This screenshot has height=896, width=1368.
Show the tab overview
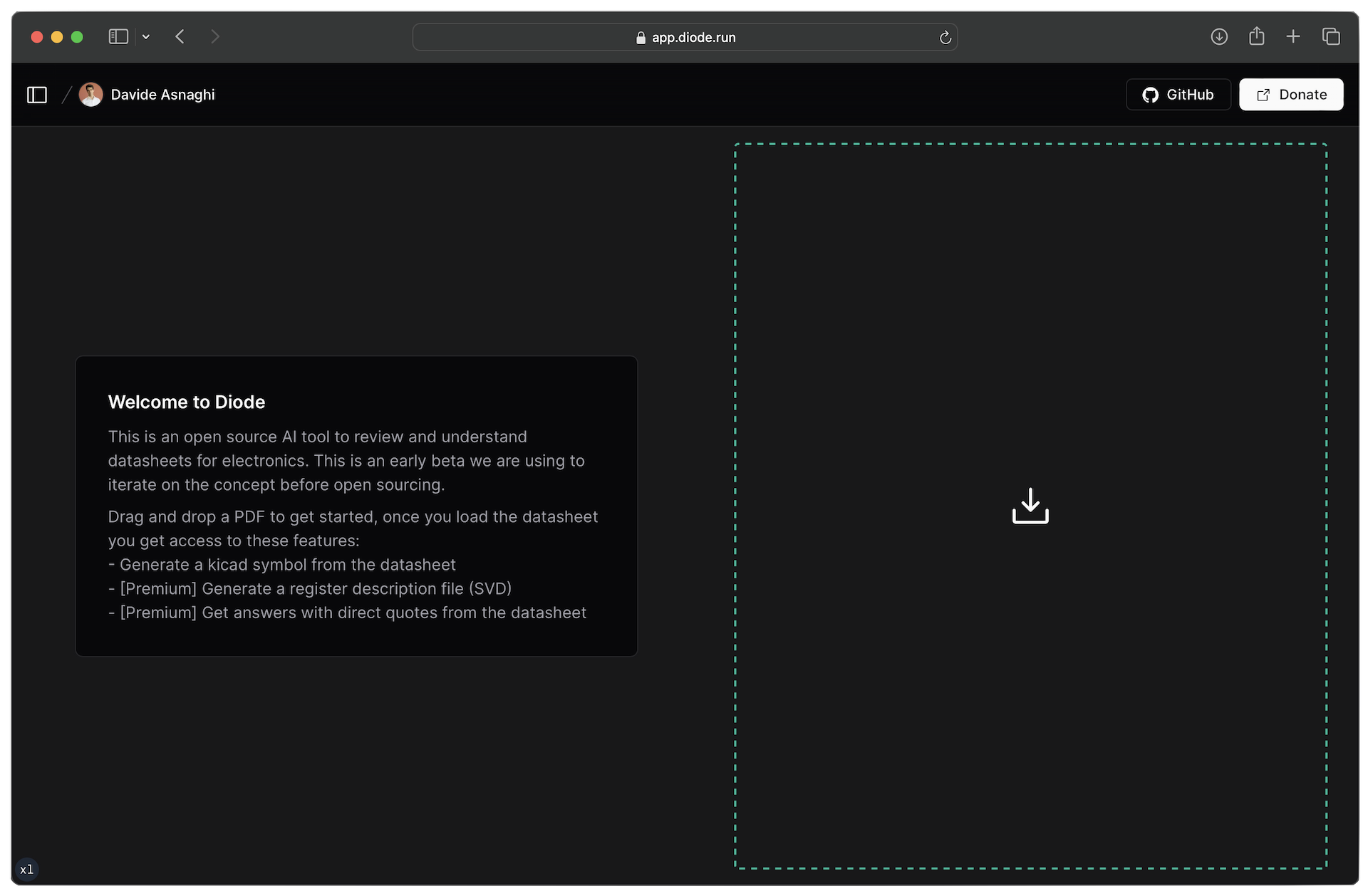(x=1331, y=37)
